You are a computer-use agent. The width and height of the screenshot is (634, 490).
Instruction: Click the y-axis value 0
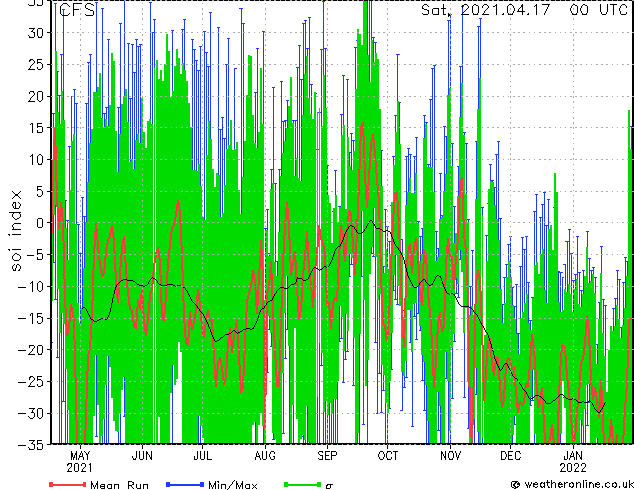coord(42,223)
